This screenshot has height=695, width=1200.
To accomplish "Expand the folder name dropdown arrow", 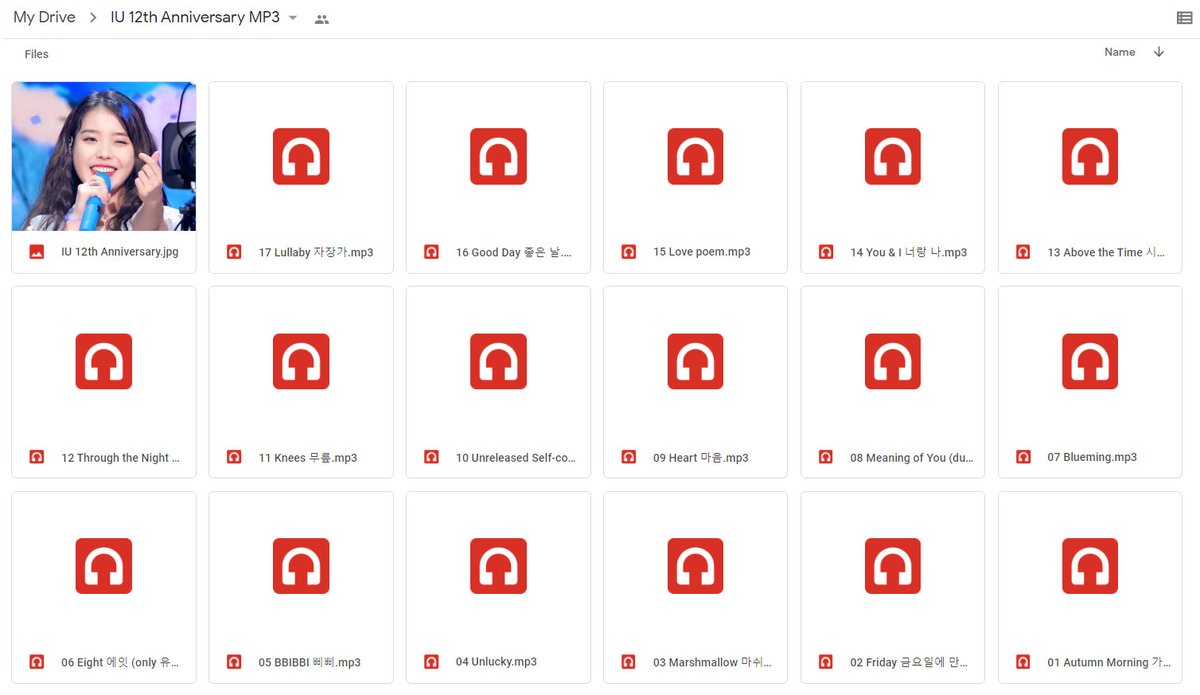I will coord(293,18).
